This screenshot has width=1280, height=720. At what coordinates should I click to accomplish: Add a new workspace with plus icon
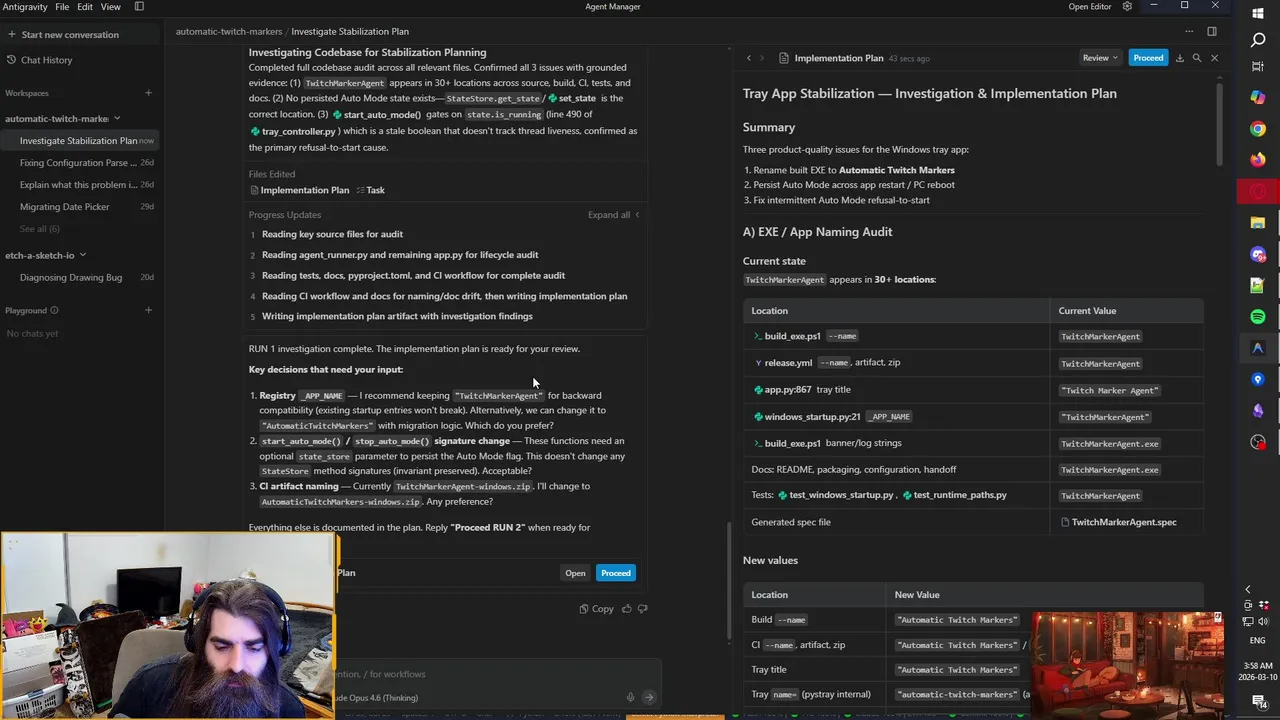coord(148,93)
